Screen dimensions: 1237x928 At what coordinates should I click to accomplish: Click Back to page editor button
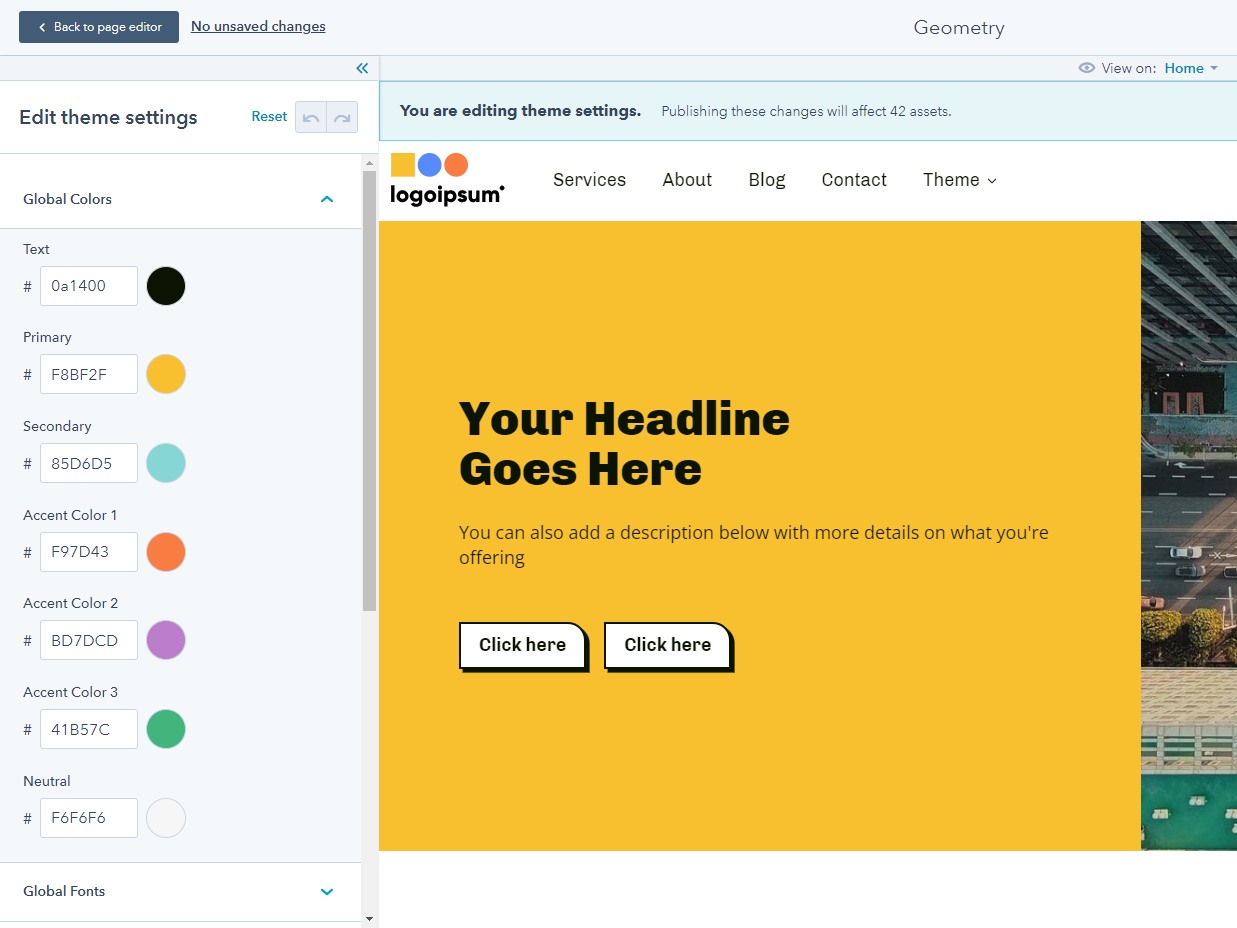click(99, 27)
